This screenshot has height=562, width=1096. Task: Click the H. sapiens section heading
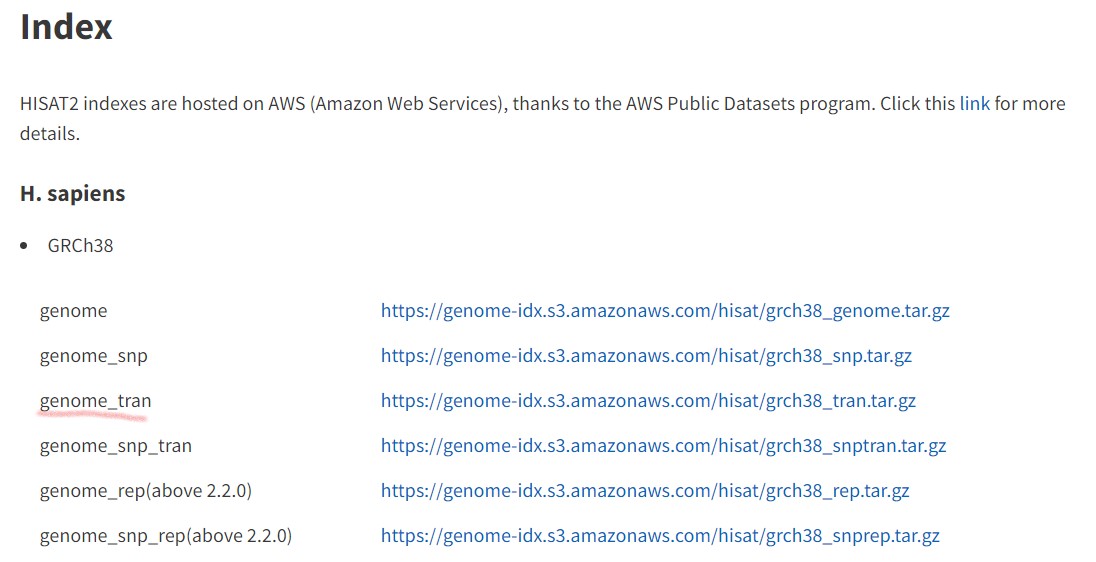click(73, 193)
